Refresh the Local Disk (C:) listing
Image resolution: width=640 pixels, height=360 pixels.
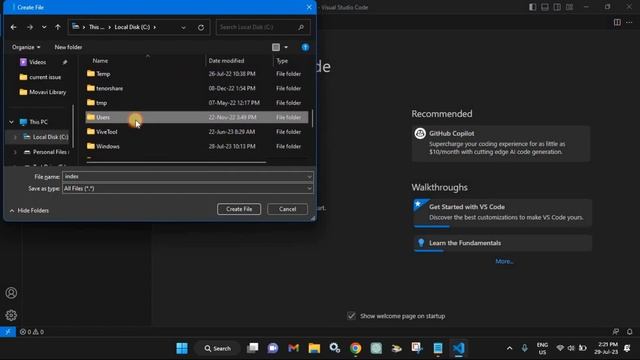point(201,27)
